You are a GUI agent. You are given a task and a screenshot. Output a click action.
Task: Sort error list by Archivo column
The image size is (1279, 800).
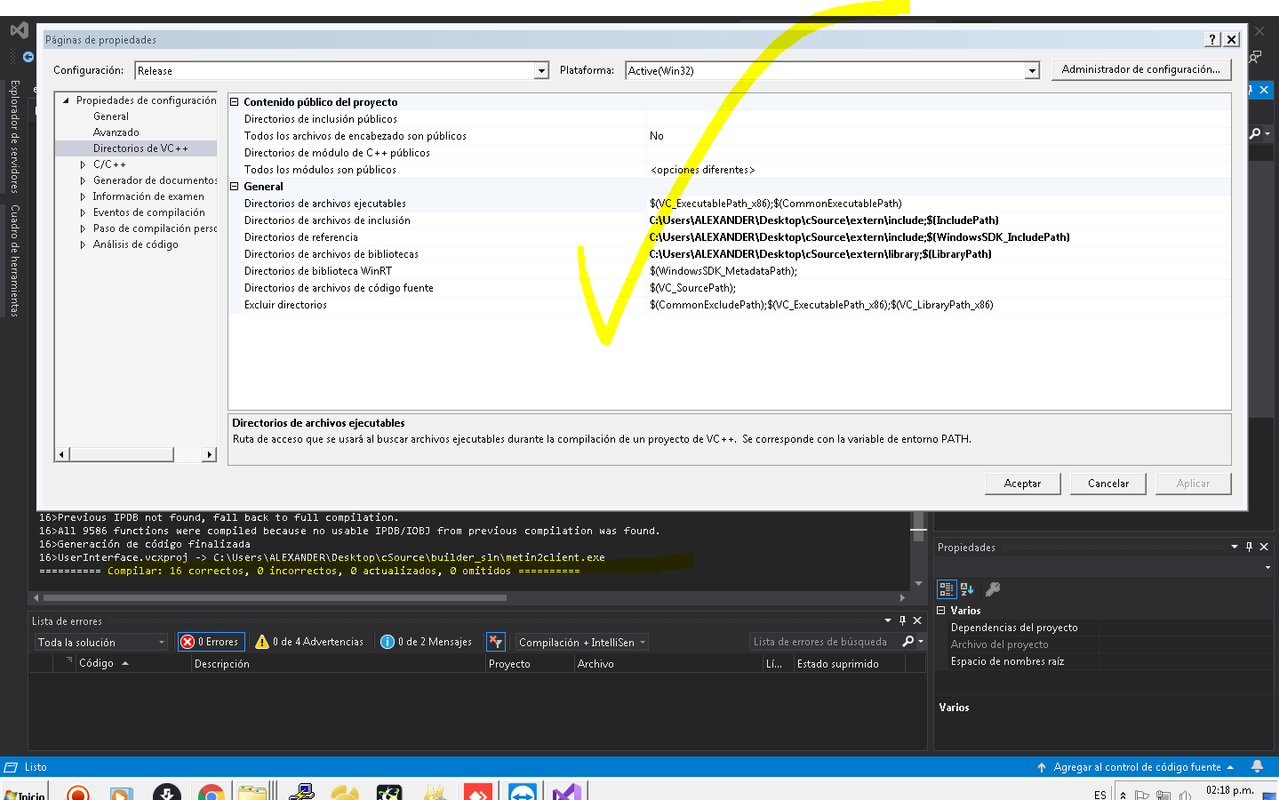[x=668, y=664]
